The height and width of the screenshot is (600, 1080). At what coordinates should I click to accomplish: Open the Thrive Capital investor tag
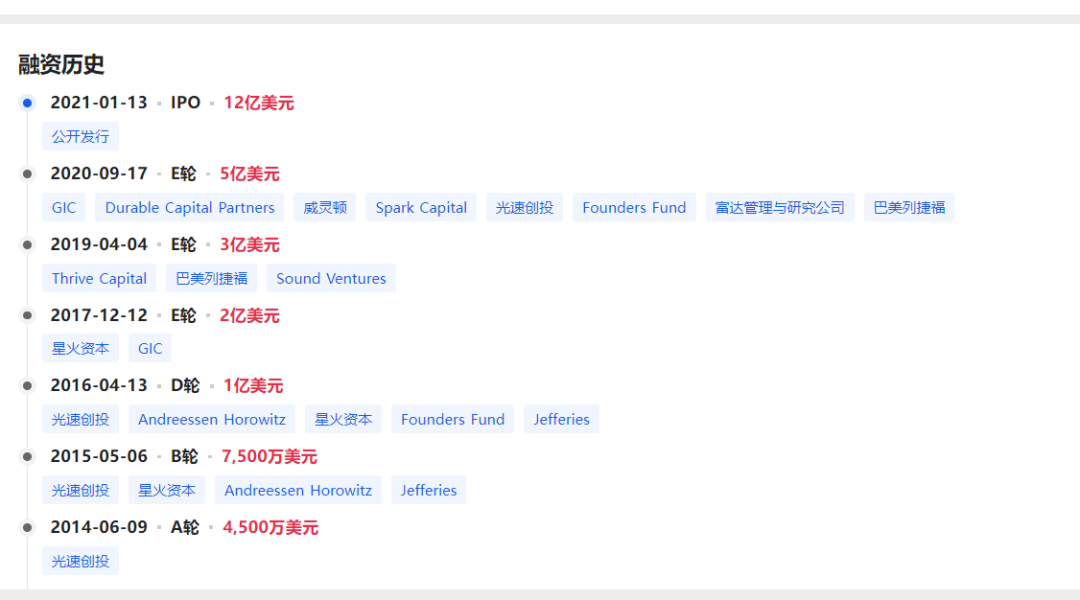pos(99,278)
